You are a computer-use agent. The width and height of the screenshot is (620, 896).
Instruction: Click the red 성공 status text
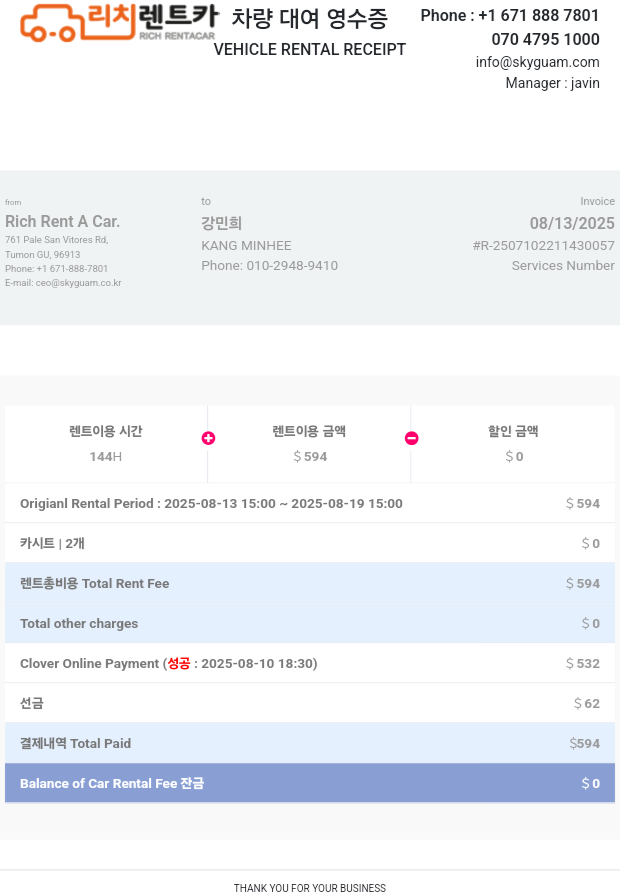[178, 663]
